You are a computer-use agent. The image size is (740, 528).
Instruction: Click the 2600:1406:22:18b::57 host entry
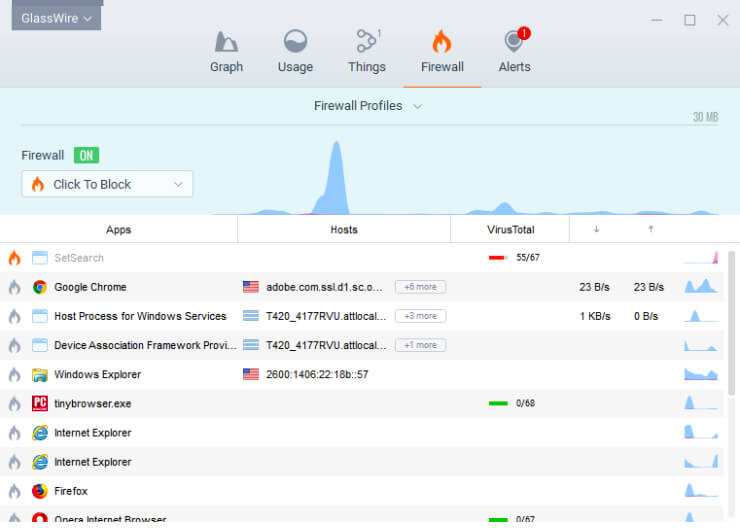(x=317, y=375)
